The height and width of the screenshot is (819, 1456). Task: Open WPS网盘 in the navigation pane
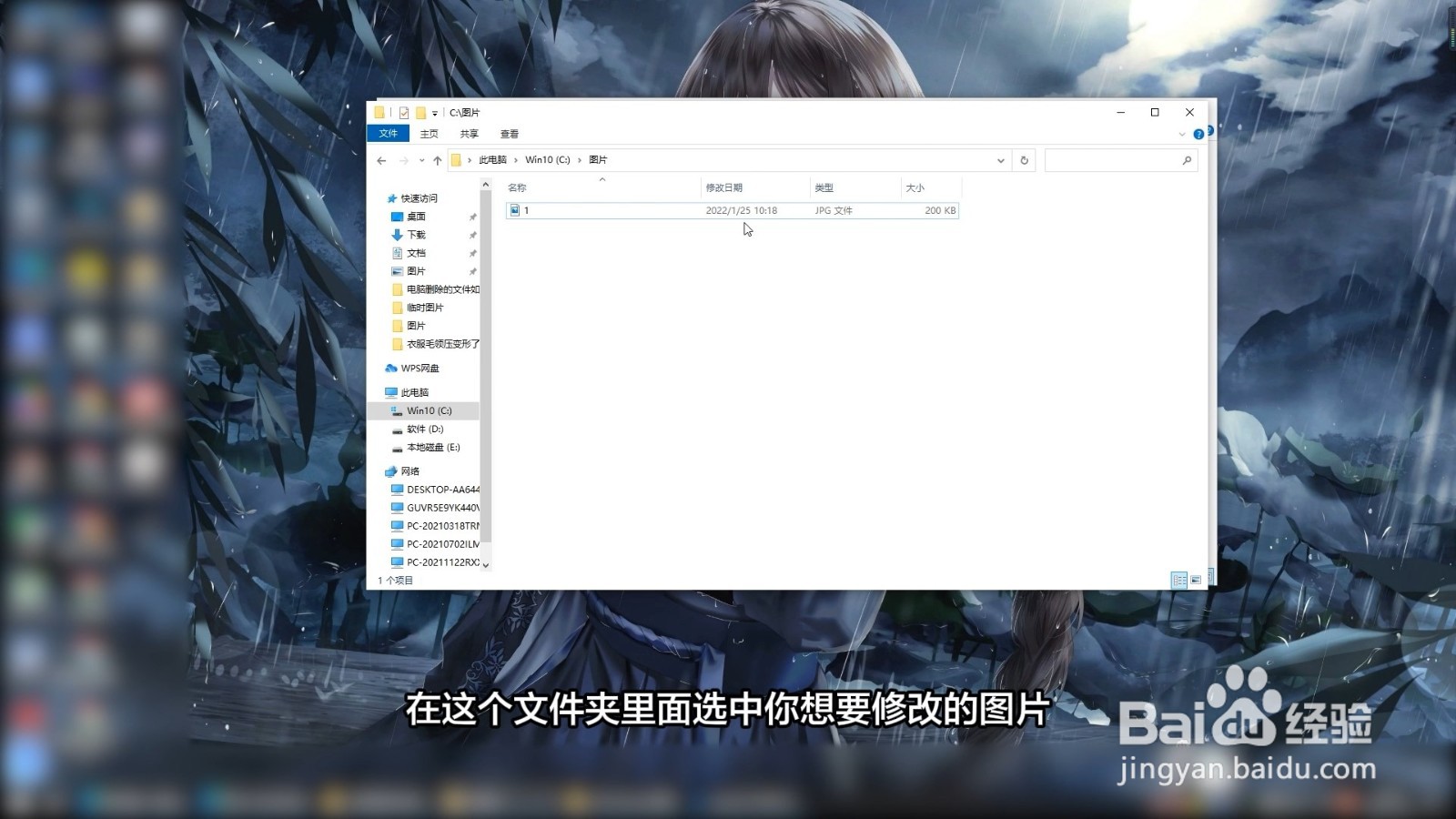pyautogui.click(x=420, y=369)
